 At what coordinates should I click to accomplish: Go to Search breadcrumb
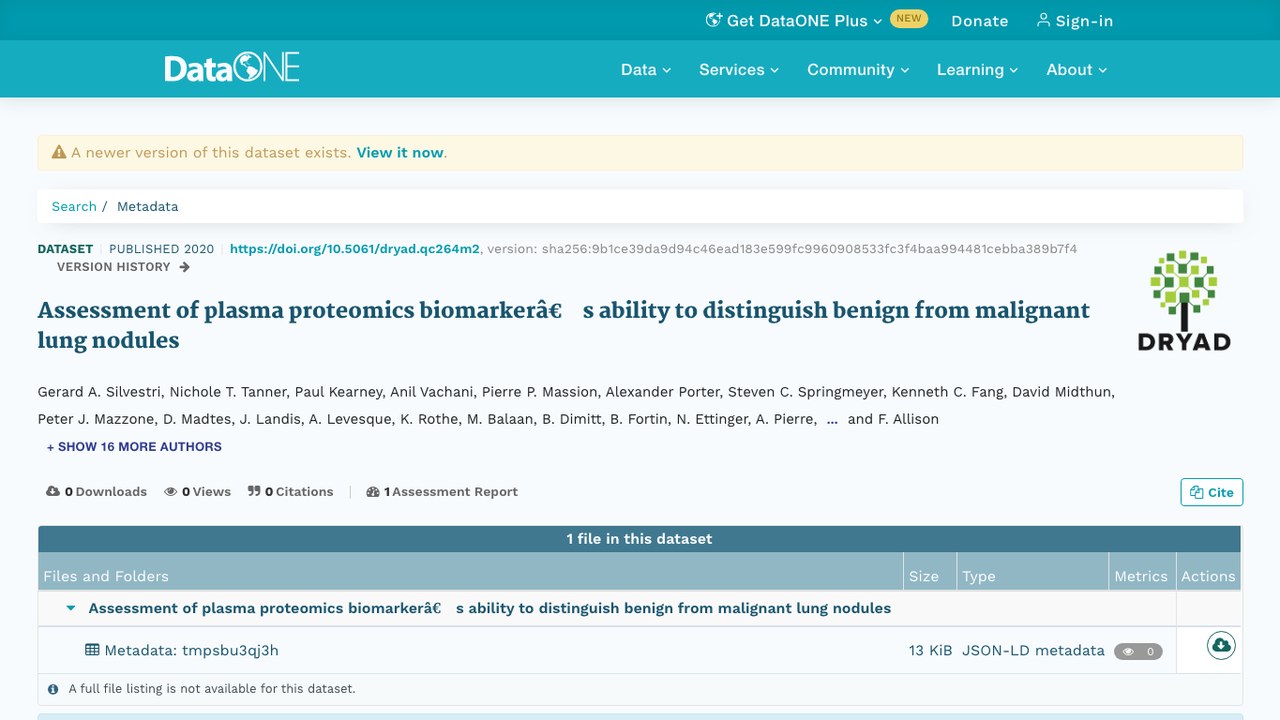point(74,207)
